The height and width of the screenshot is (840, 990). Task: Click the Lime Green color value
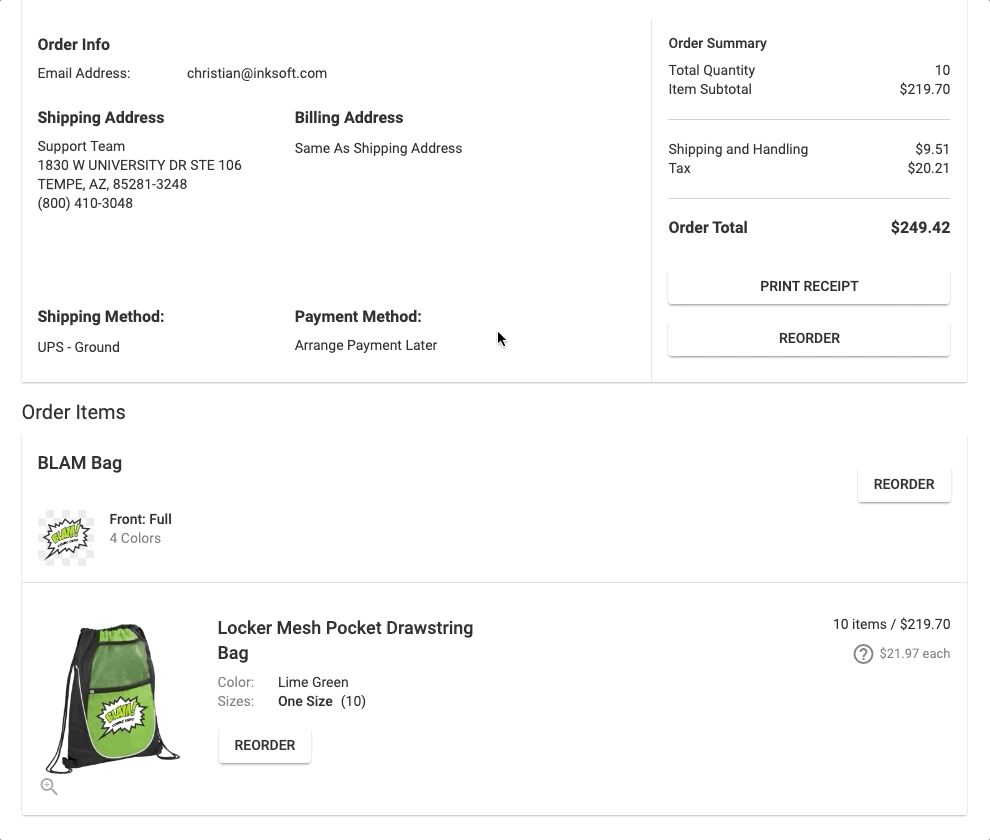point(313,682)
